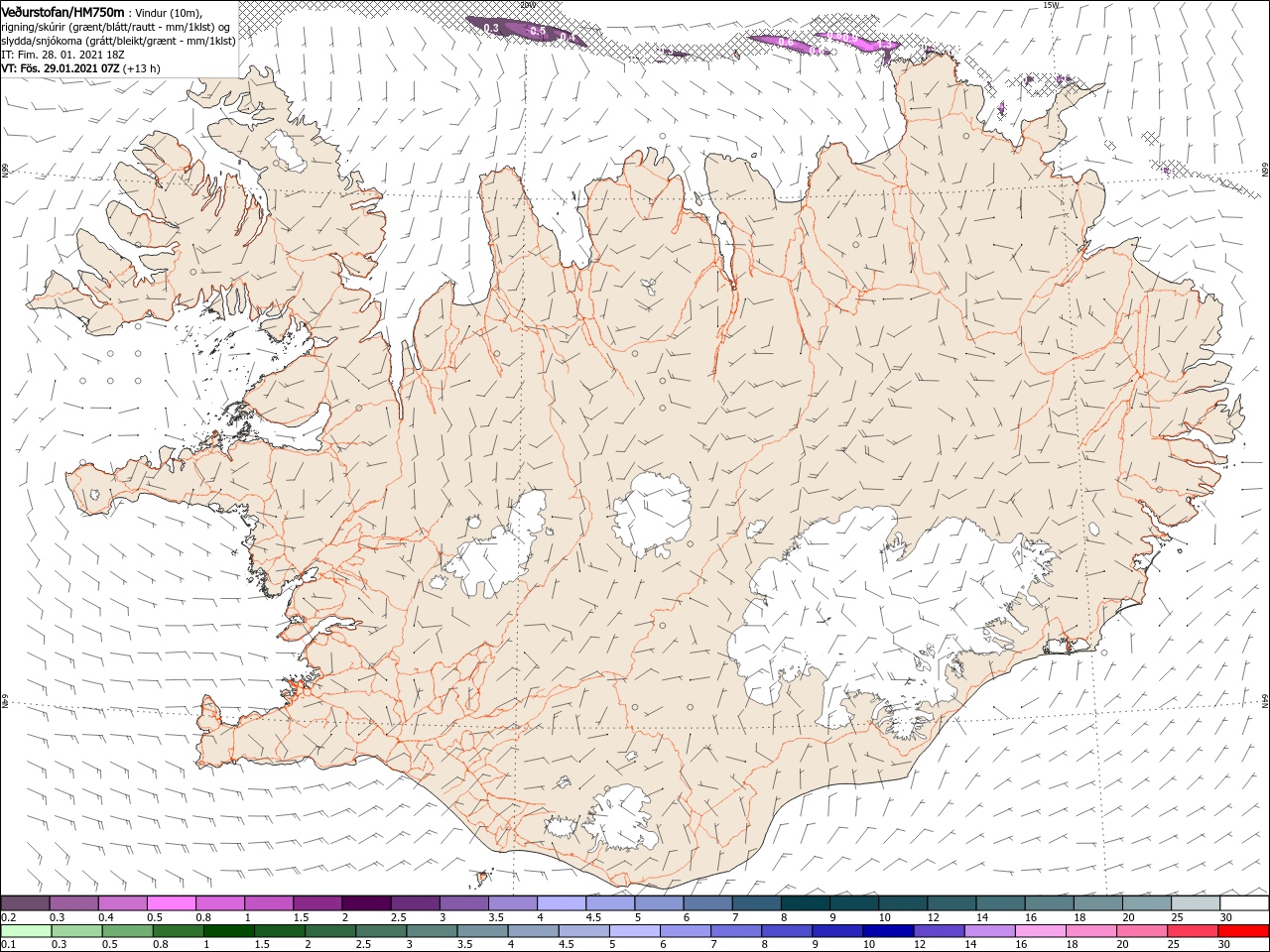The image size is (1270, 952).
Task: Pick the grey-green swatch labelled 3 in rain row
Action: 432,931
